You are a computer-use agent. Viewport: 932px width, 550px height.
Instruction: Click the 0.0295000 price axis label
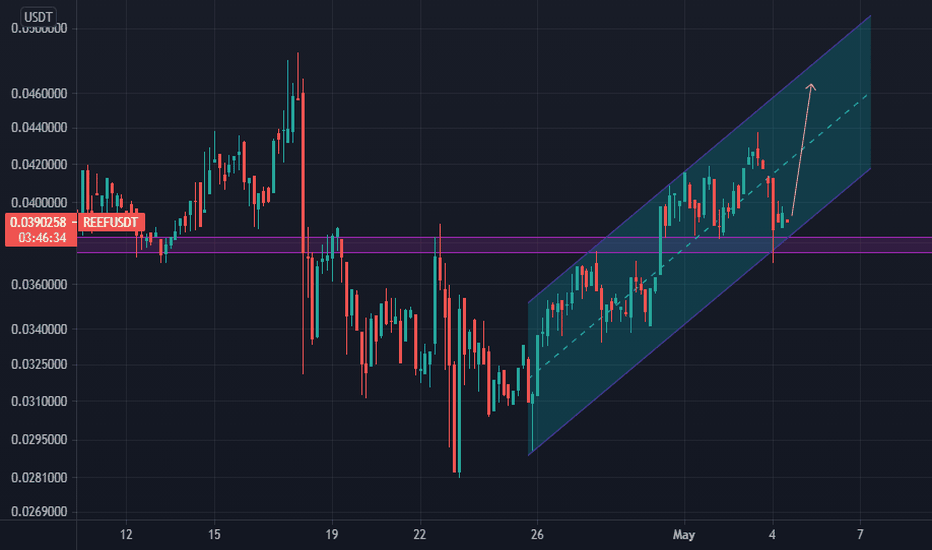click(39, 439)
